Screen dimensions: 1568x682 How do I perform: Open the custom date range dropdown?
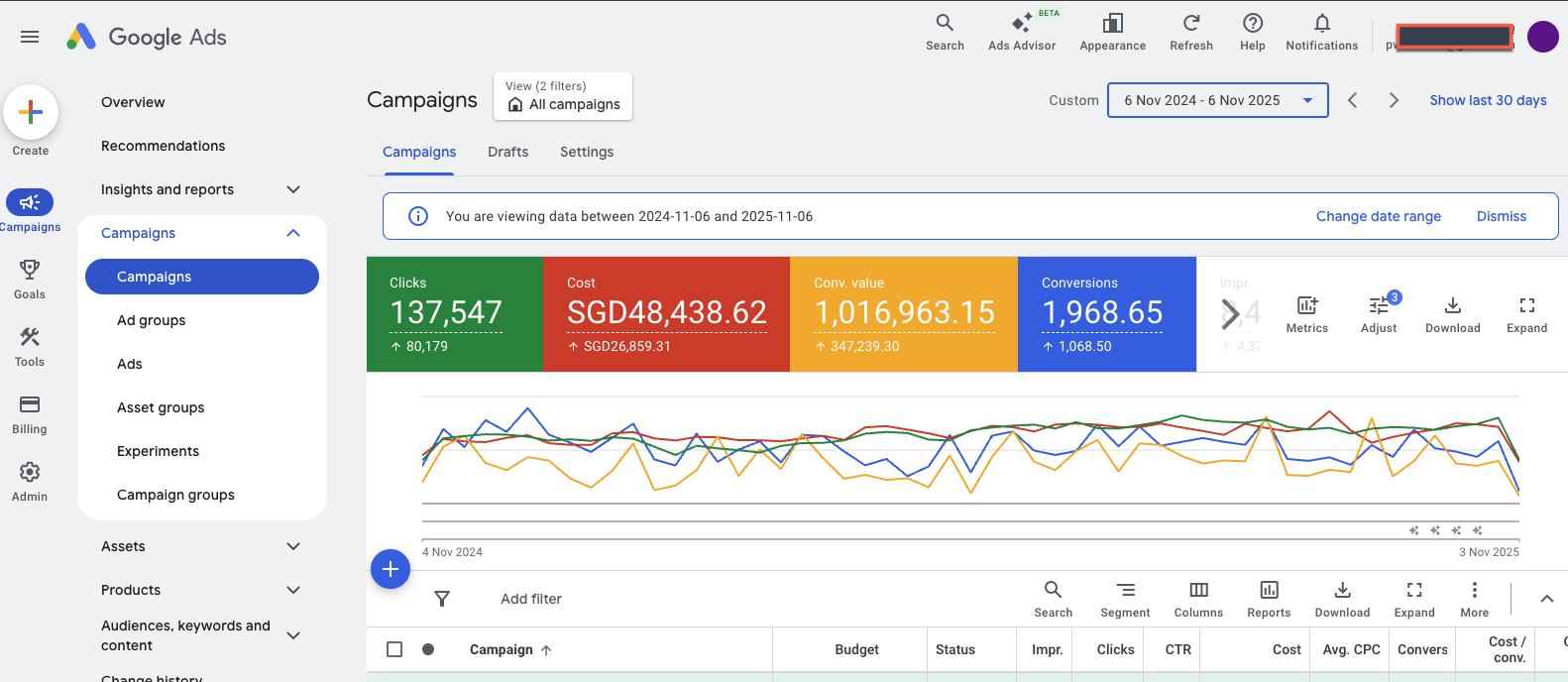click(1217, 100)
